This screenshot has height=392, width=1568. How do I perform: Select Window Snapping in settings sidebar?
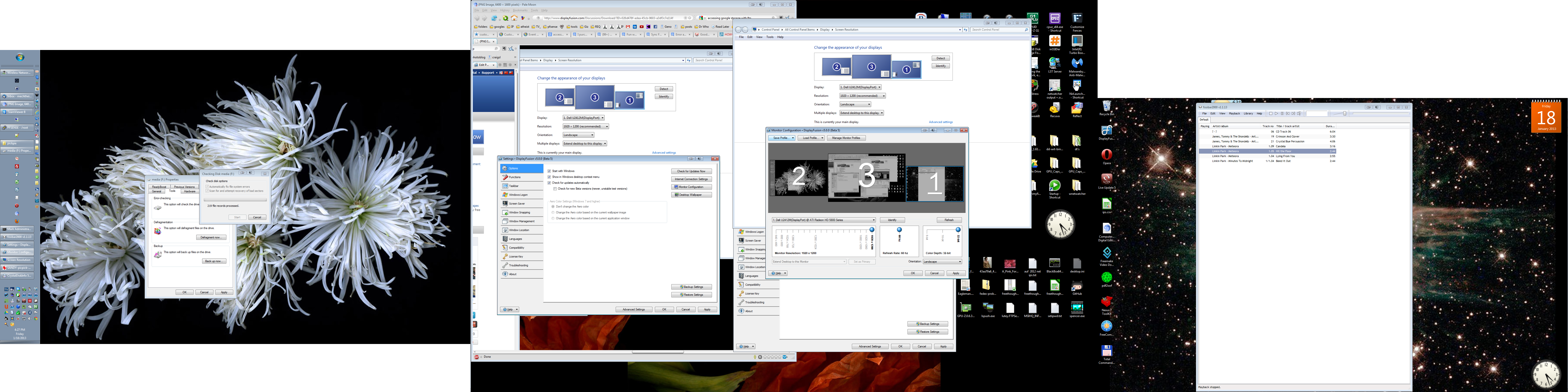click(x=519, y=212)
